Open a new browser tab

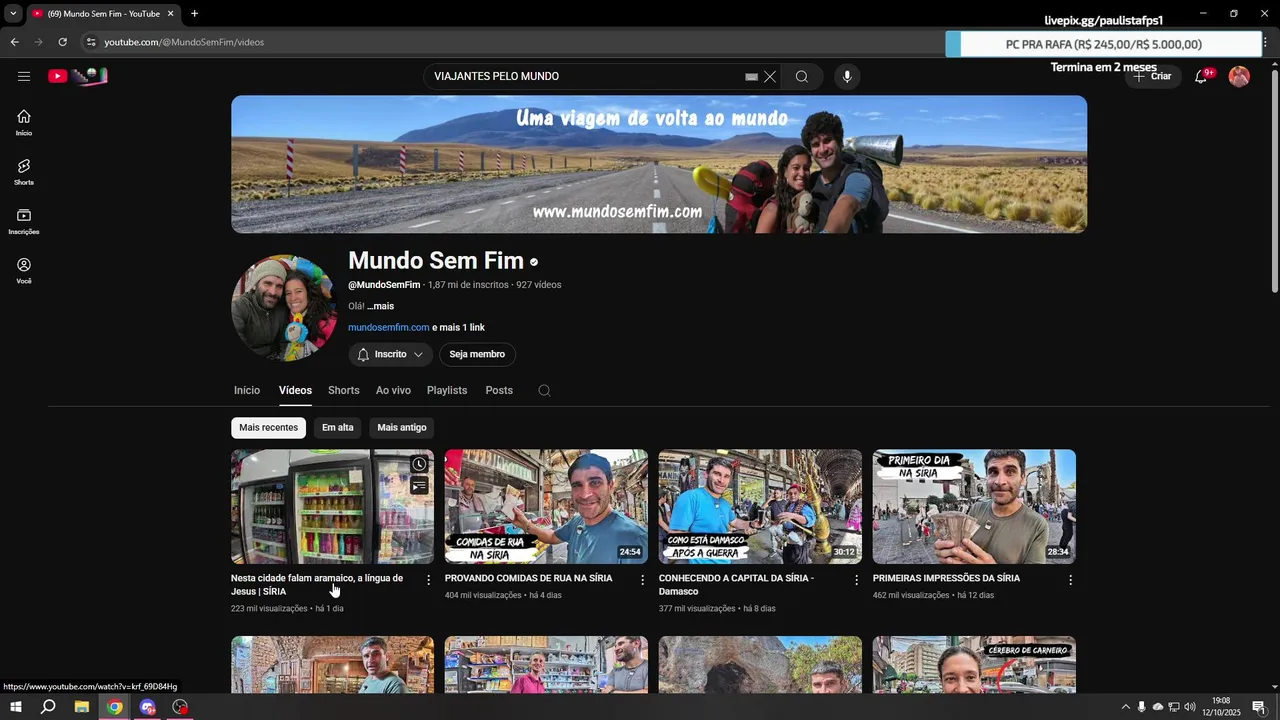coord(194,14)
